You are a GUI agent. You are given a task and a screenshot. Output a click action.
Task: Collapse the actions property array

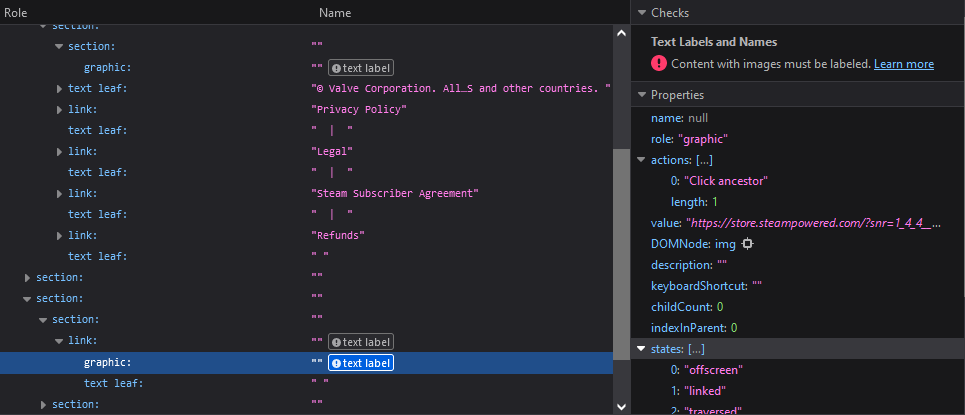point(641,160)
